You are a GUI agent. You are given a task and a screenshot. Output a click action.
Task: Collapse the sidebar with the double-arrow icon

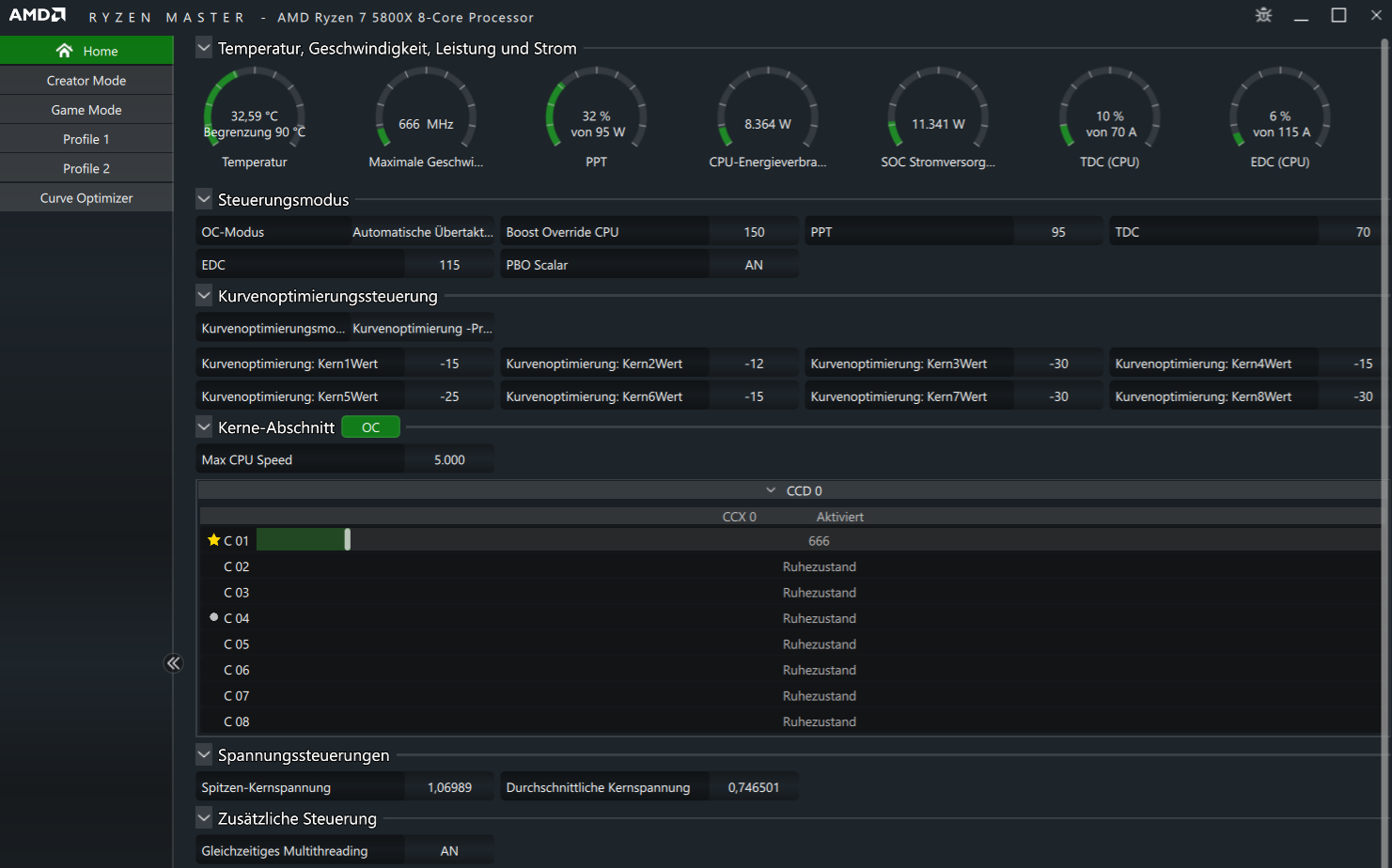173,663
